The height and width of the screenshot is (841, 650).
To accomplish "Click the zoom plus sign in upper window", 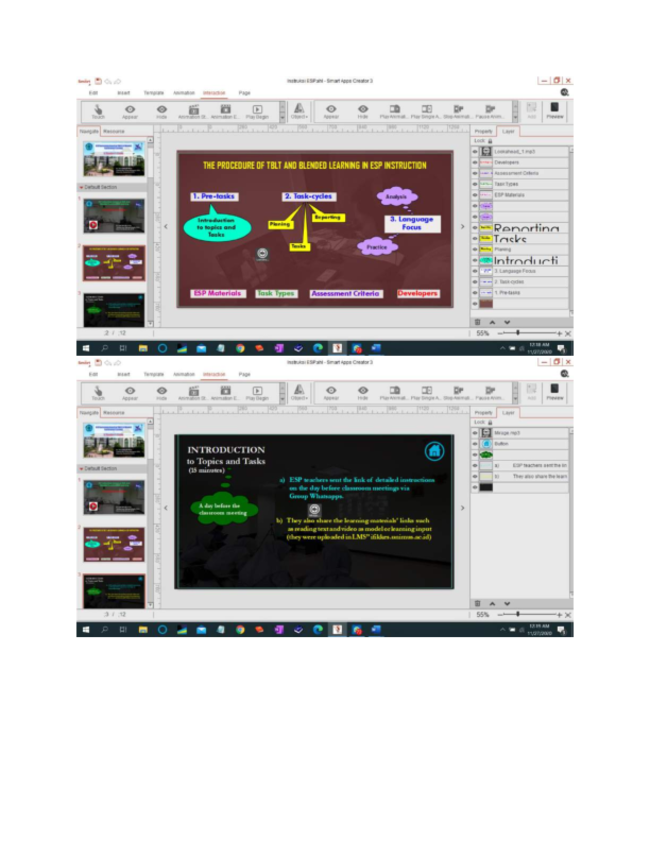I will click(x=559, y=333).
